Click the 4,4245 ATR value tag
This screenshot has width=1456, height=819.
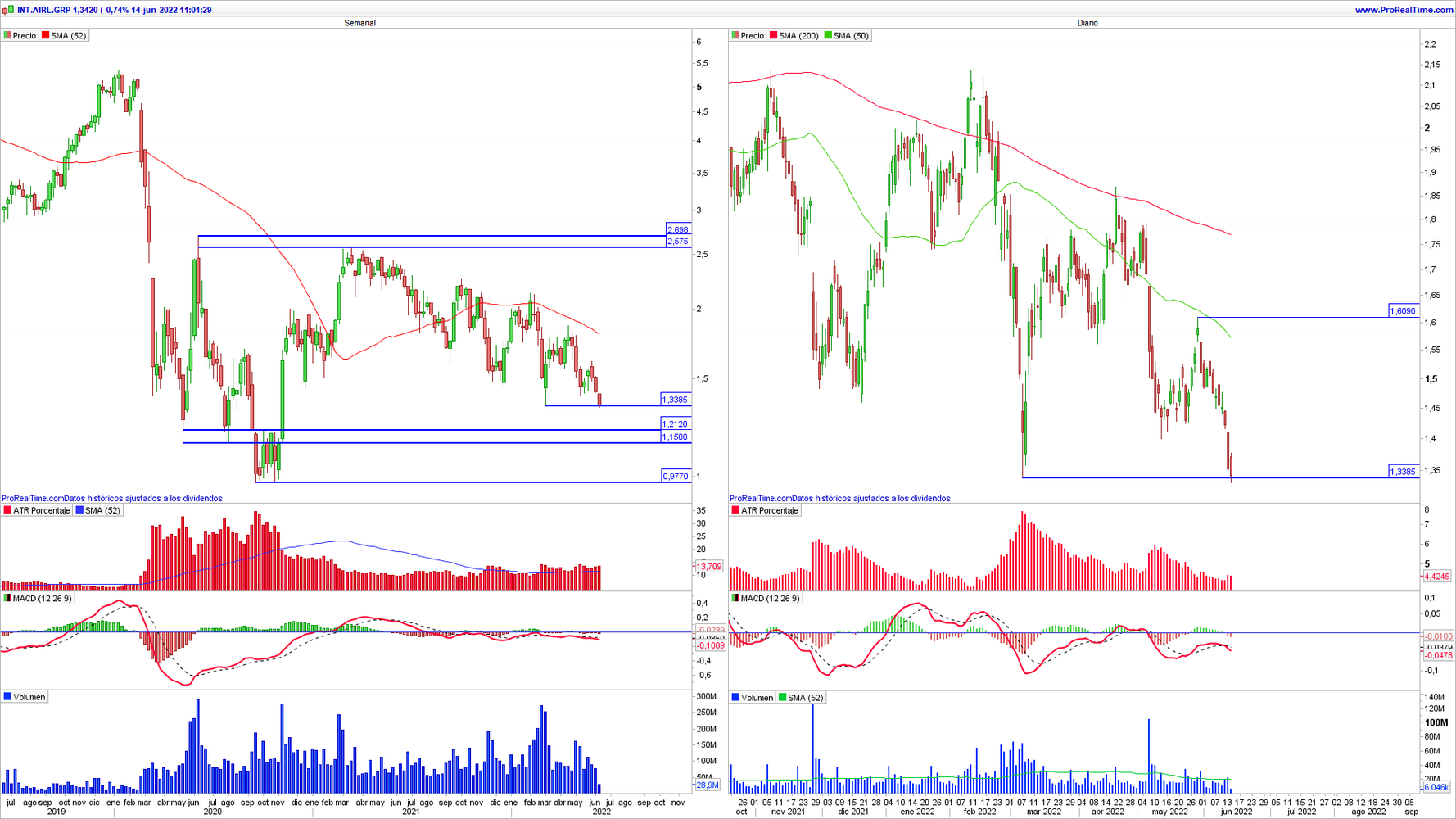point(1437,577)
